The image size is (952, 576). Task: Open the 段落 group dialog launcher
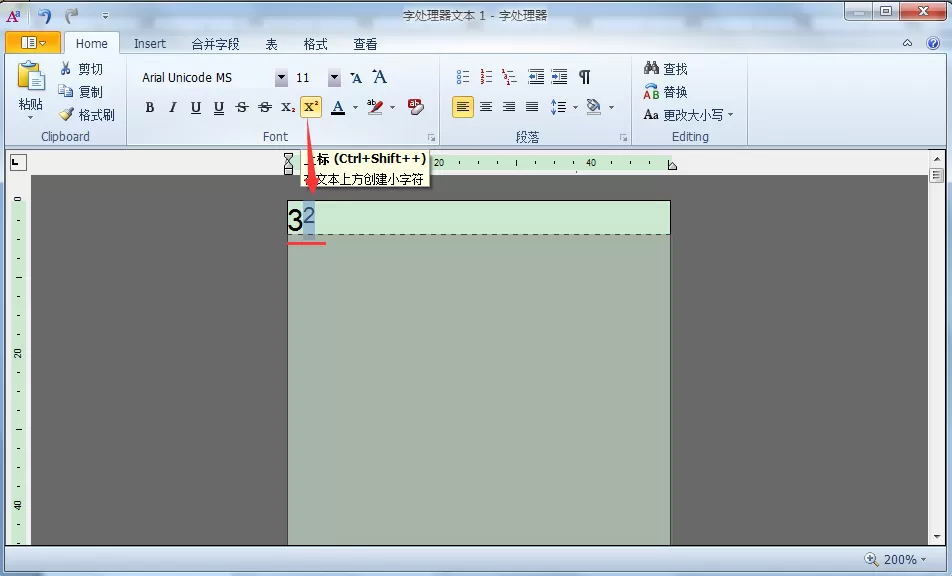click(x=624, y=138)
